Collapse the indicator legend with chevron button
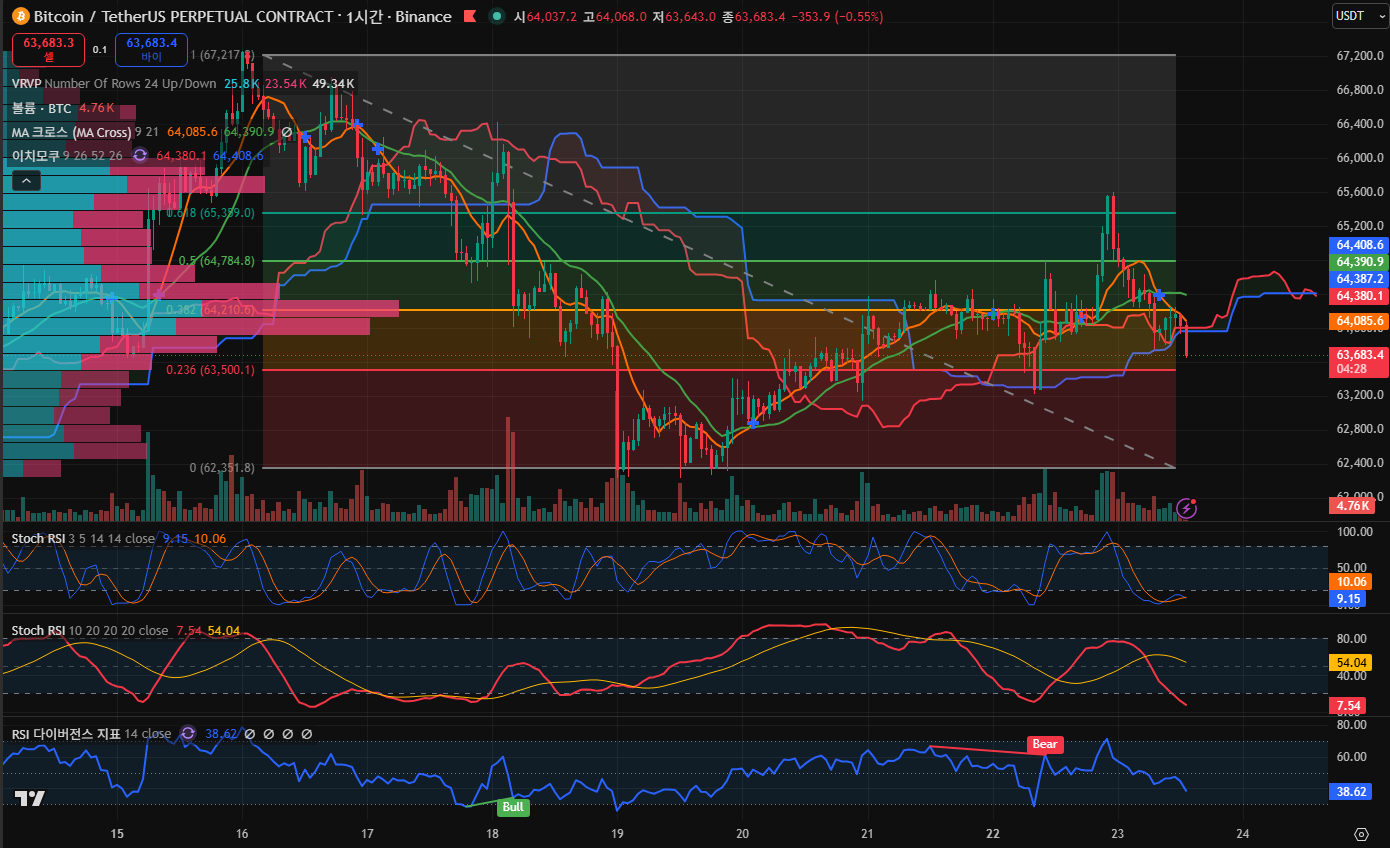Viewport: 1390px width, 848px height. tap(27, 181)
